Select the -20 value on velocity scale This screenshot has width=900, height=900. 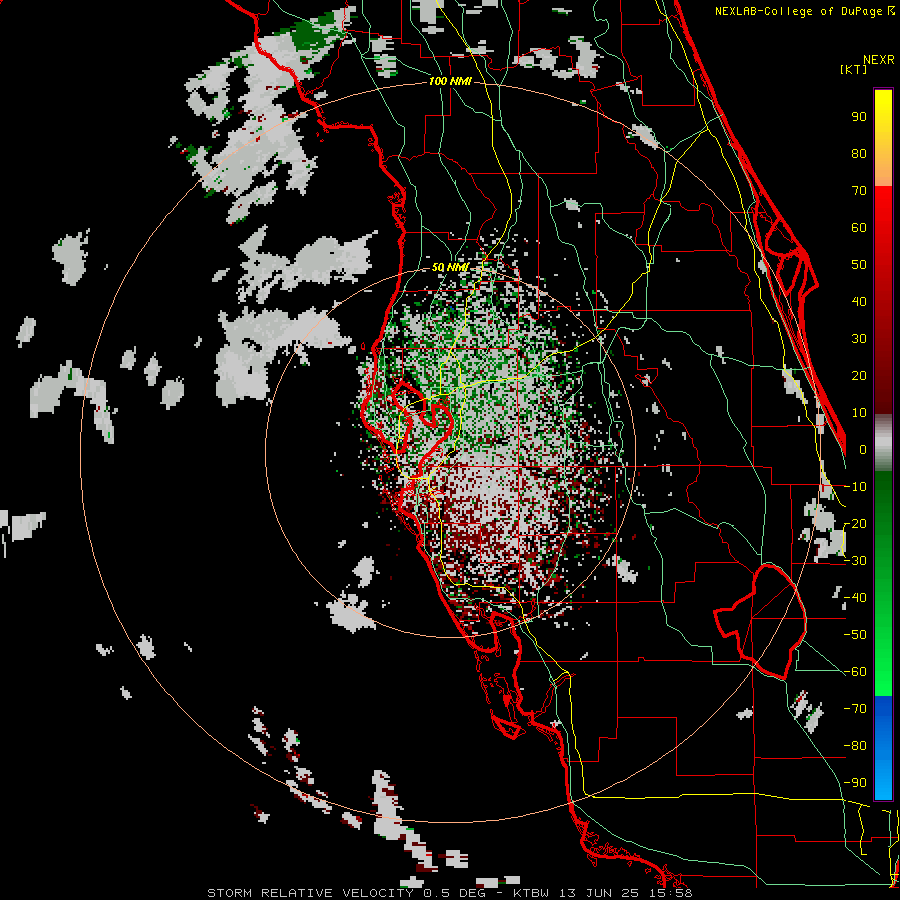pos(855,523)
